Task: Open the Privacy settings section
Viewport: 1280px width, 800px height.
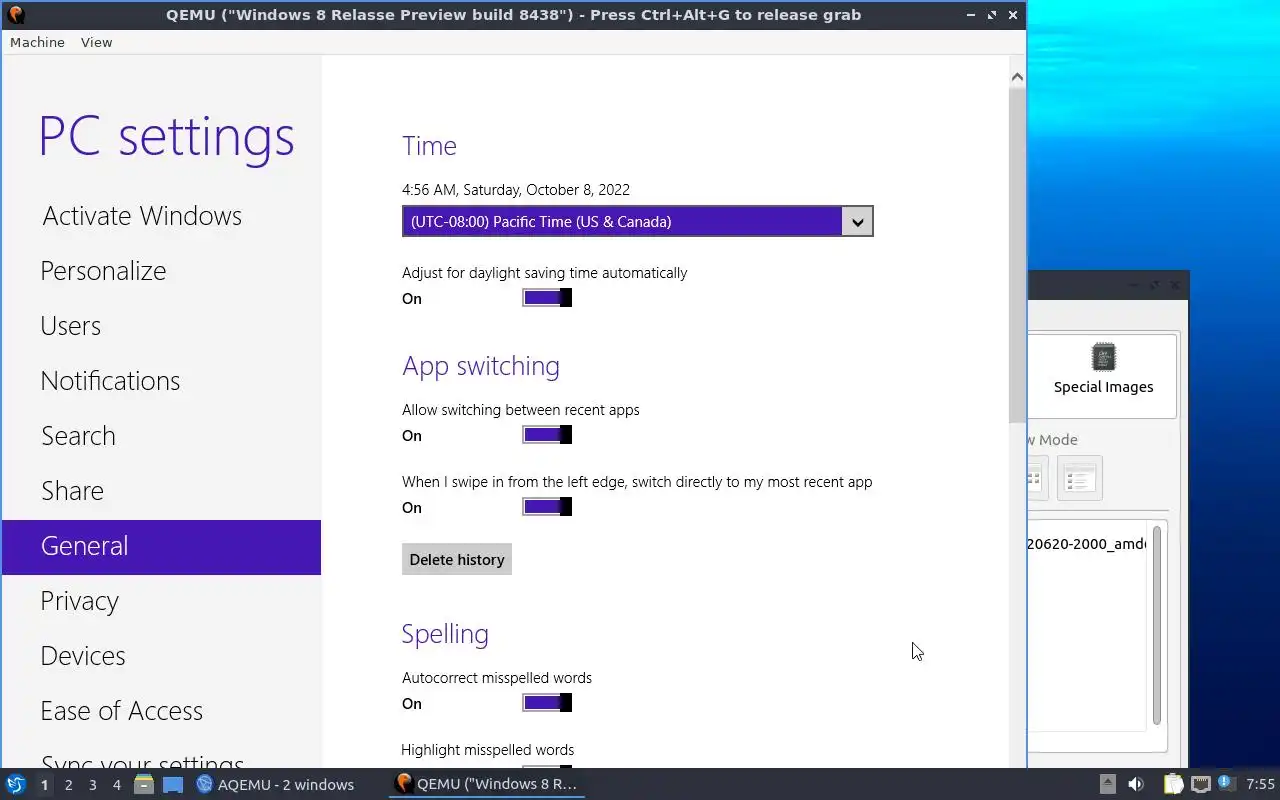Action: [x=79, y=601]
